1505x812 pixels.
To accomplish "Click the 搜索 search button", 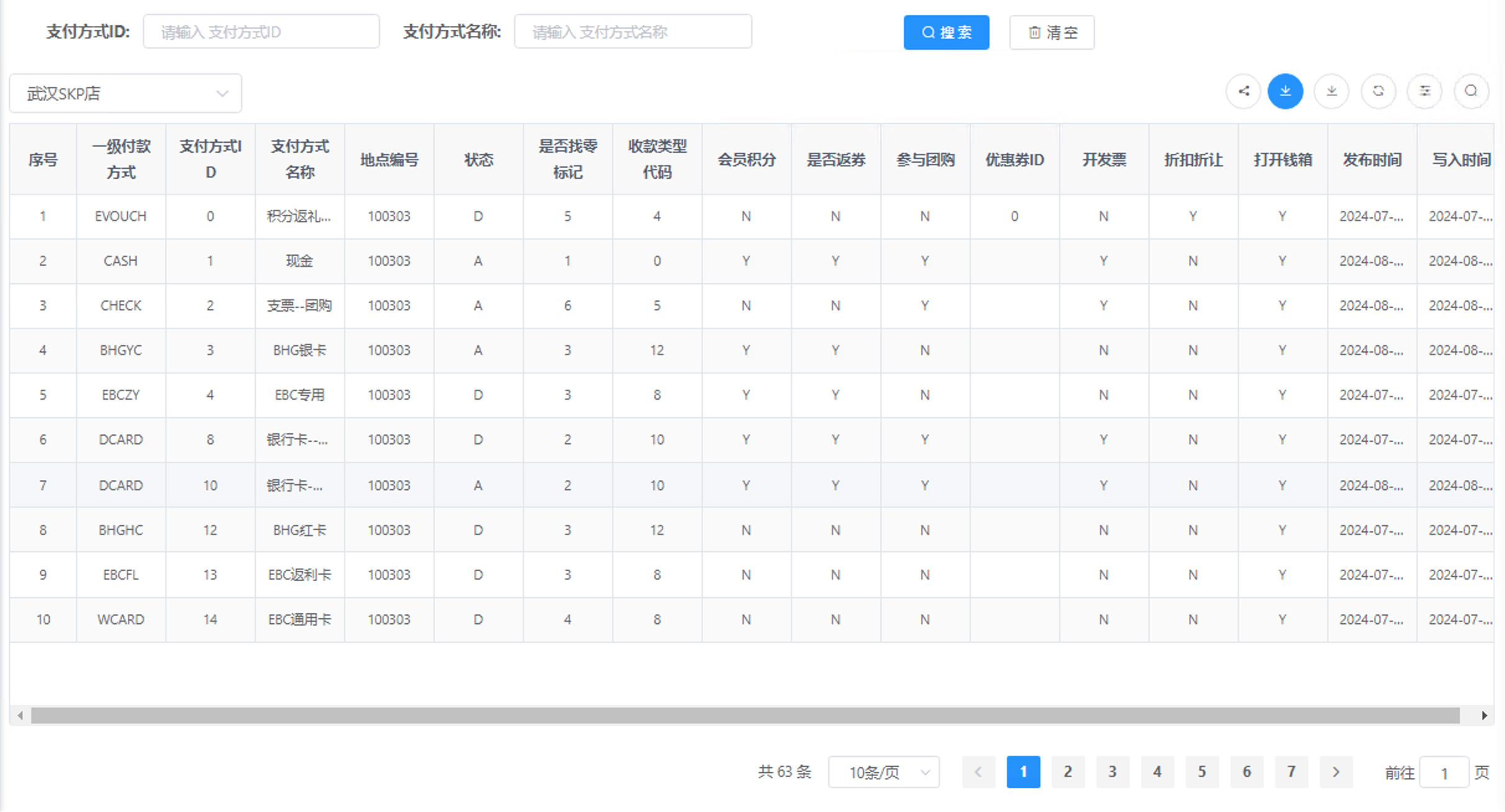I will [x=946, y=32].
